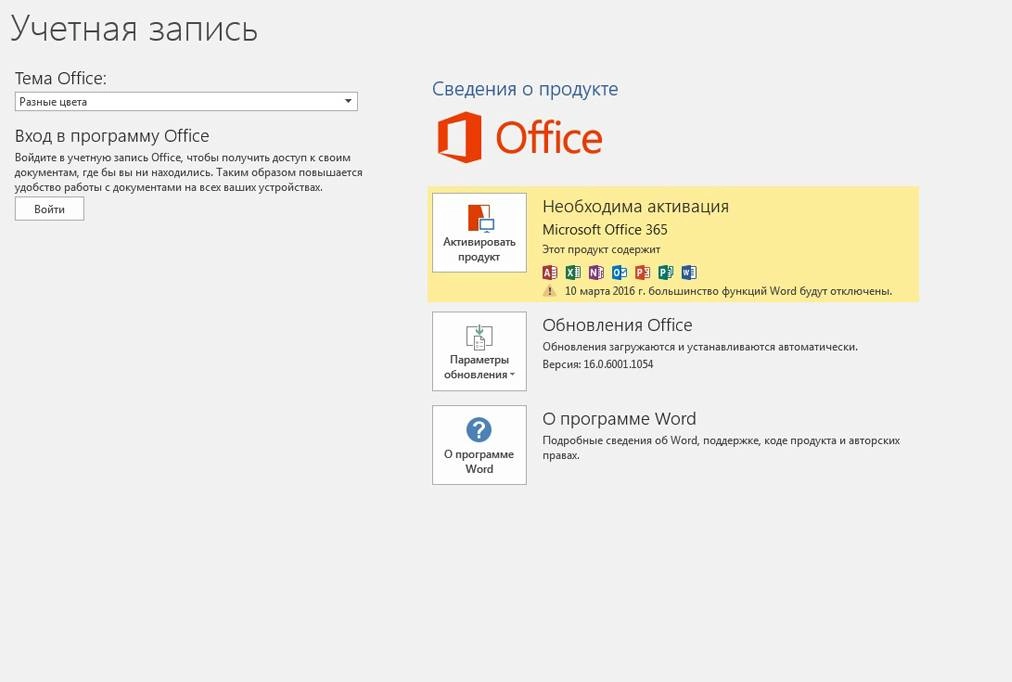Open the О программе Word button
Image resolution: width=1012 pixels, height=682 pixels.
(479, 445)
